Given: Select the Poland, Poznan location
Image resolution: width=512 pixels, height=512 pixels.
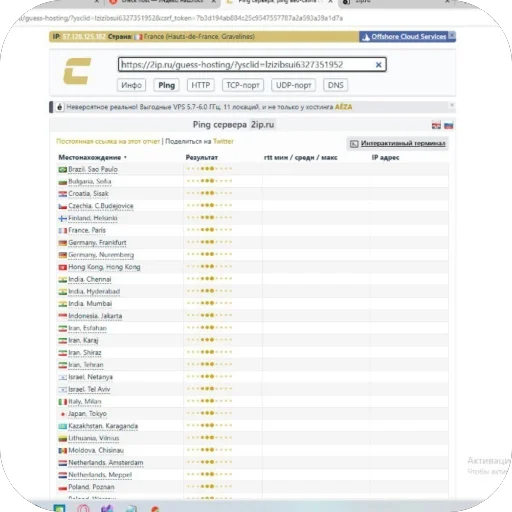Looking at the screenshot, I should pyautogui.click(x=91, y=487).
